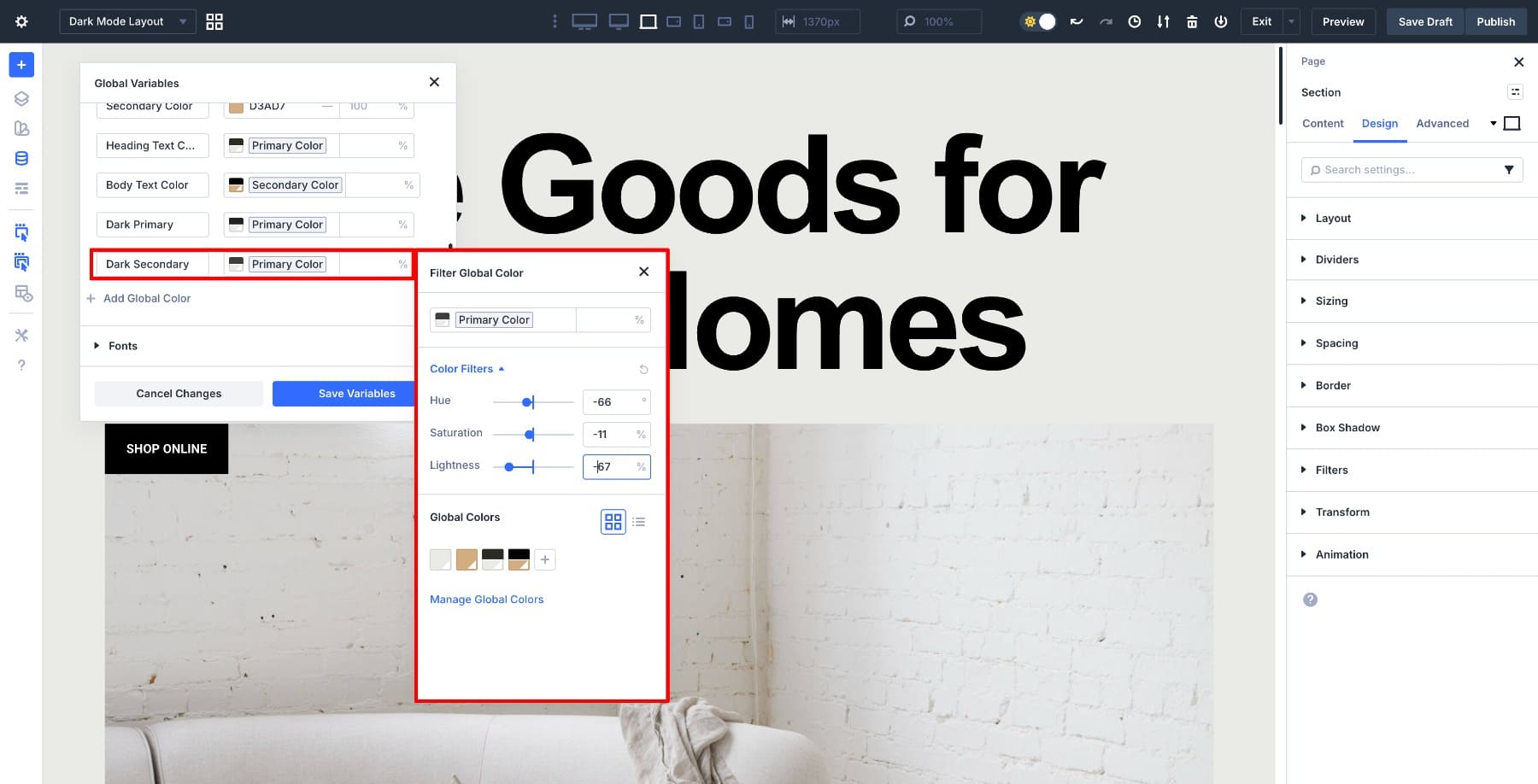Toggle the light/dark mode switch

(1039, 21)
